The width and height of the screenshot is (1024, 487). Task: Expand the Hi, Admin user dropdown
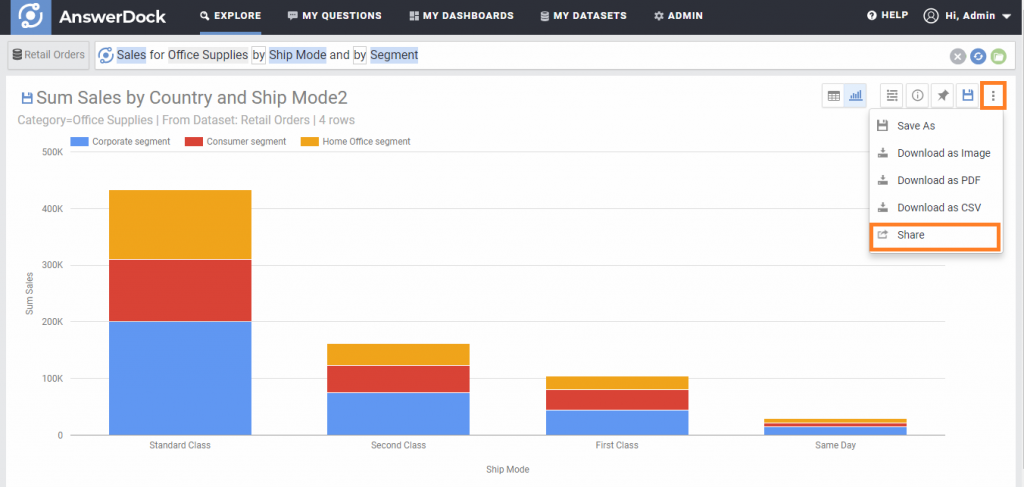tap(964, 16)
